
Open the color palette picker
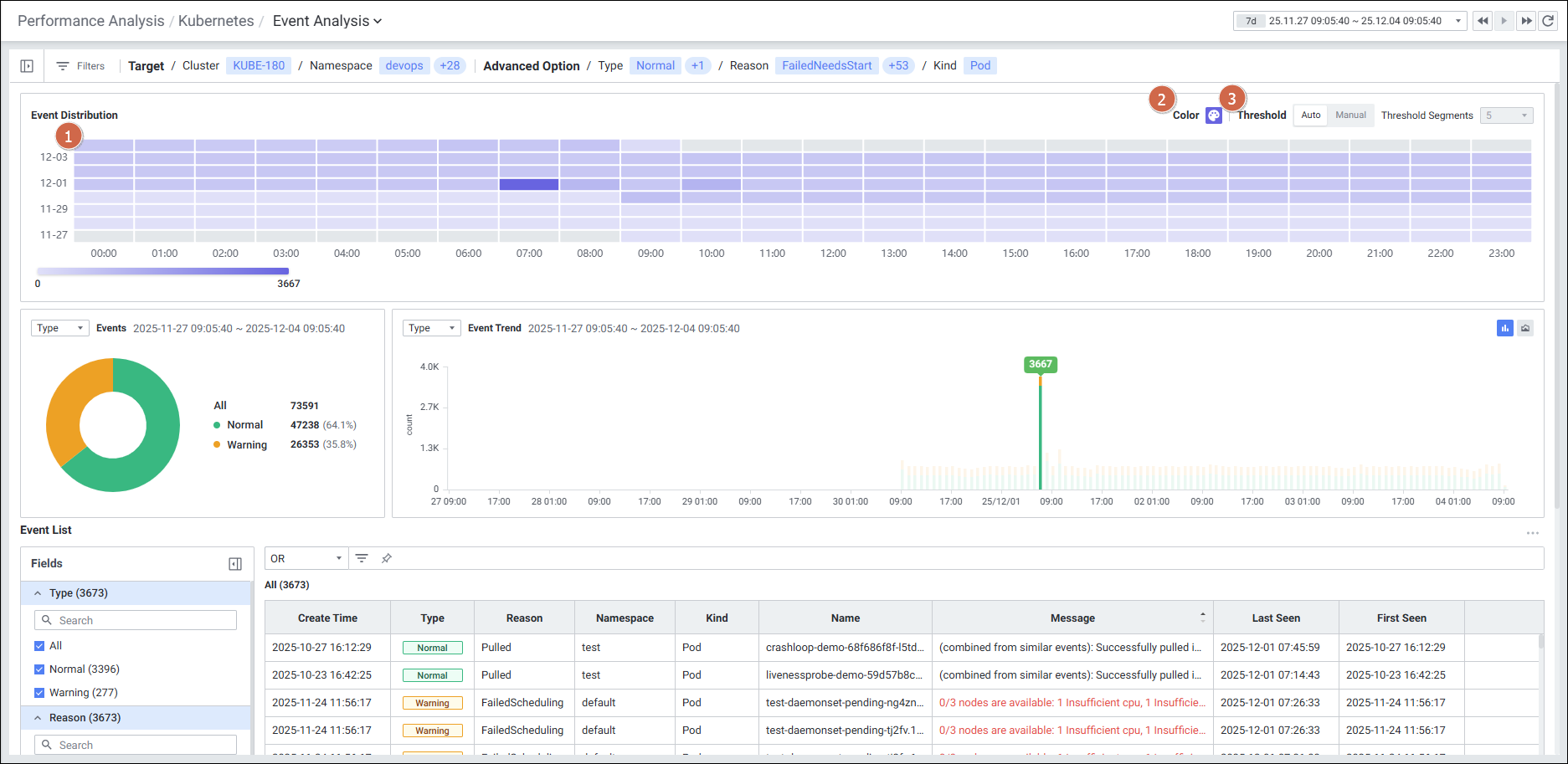[1213, 115]
